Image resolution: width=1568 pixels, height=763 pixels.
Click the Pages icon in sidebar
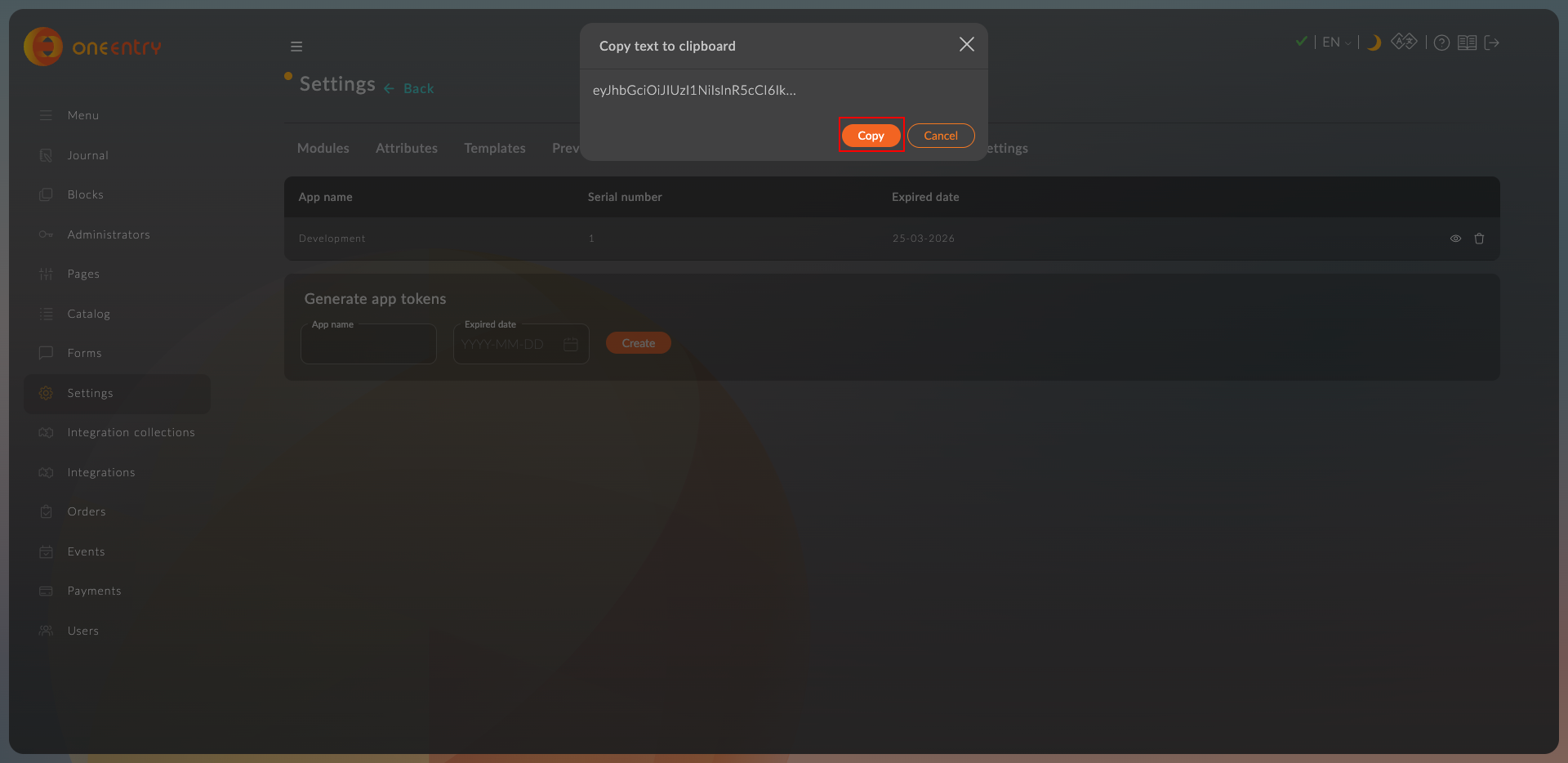tap(46, 274)
